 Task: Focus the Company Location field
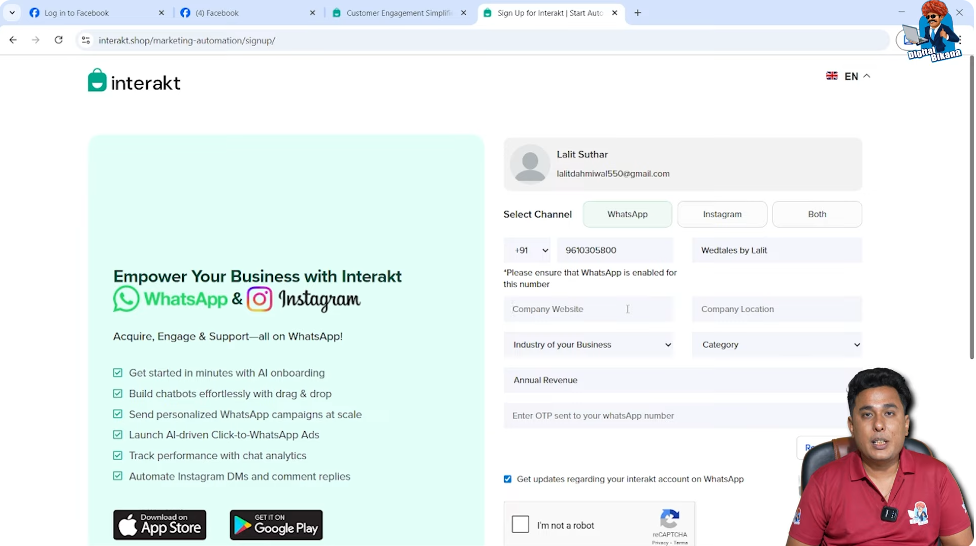point(777,309)
